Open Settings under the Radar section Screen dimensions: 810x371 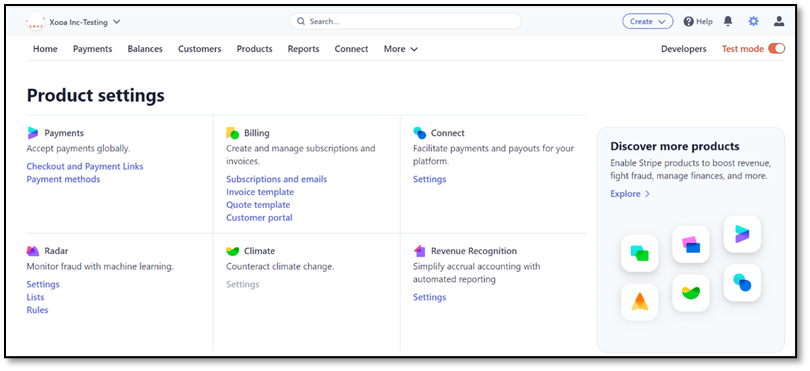pyautogui.click(x=43, y=284)
